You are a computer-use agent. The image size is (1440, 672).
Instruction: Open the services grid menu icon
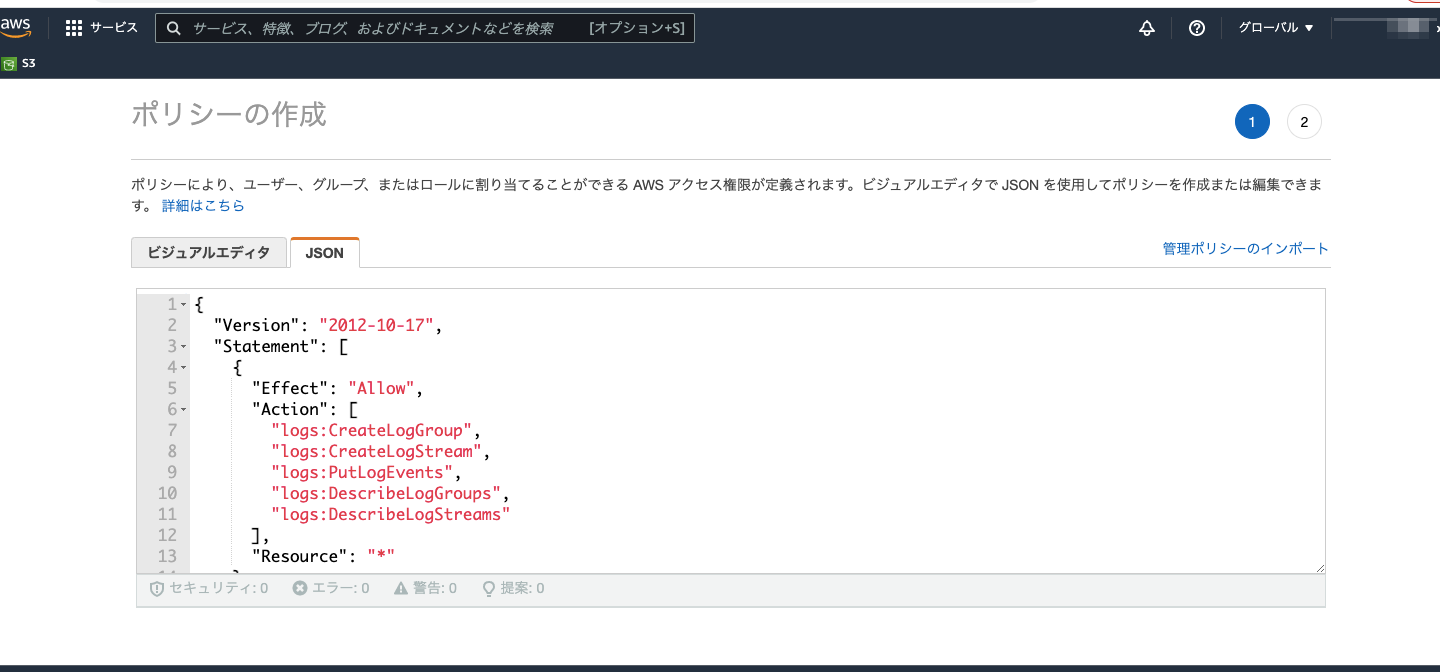click(x=74, y=28)
